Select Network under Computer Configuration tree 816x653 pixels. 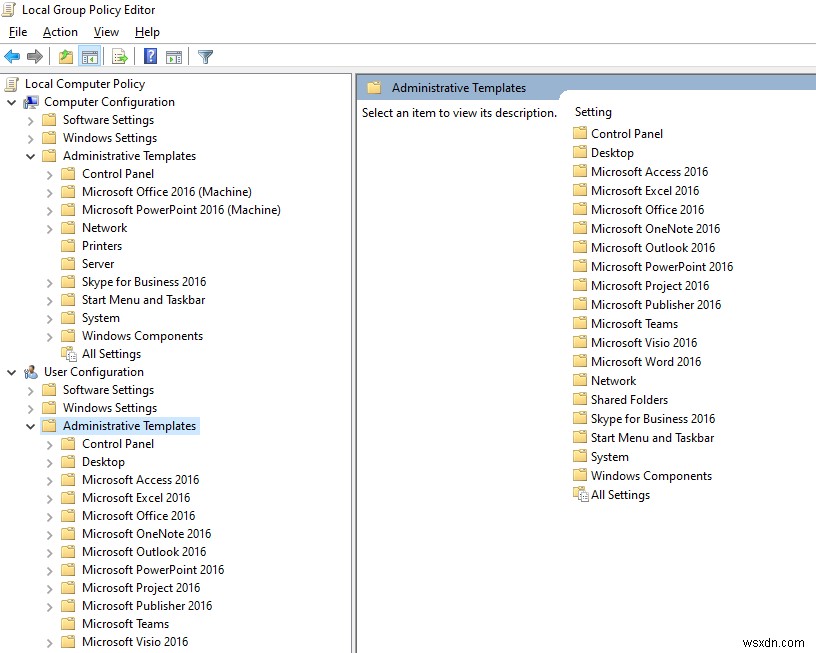[x=105, y=228]
